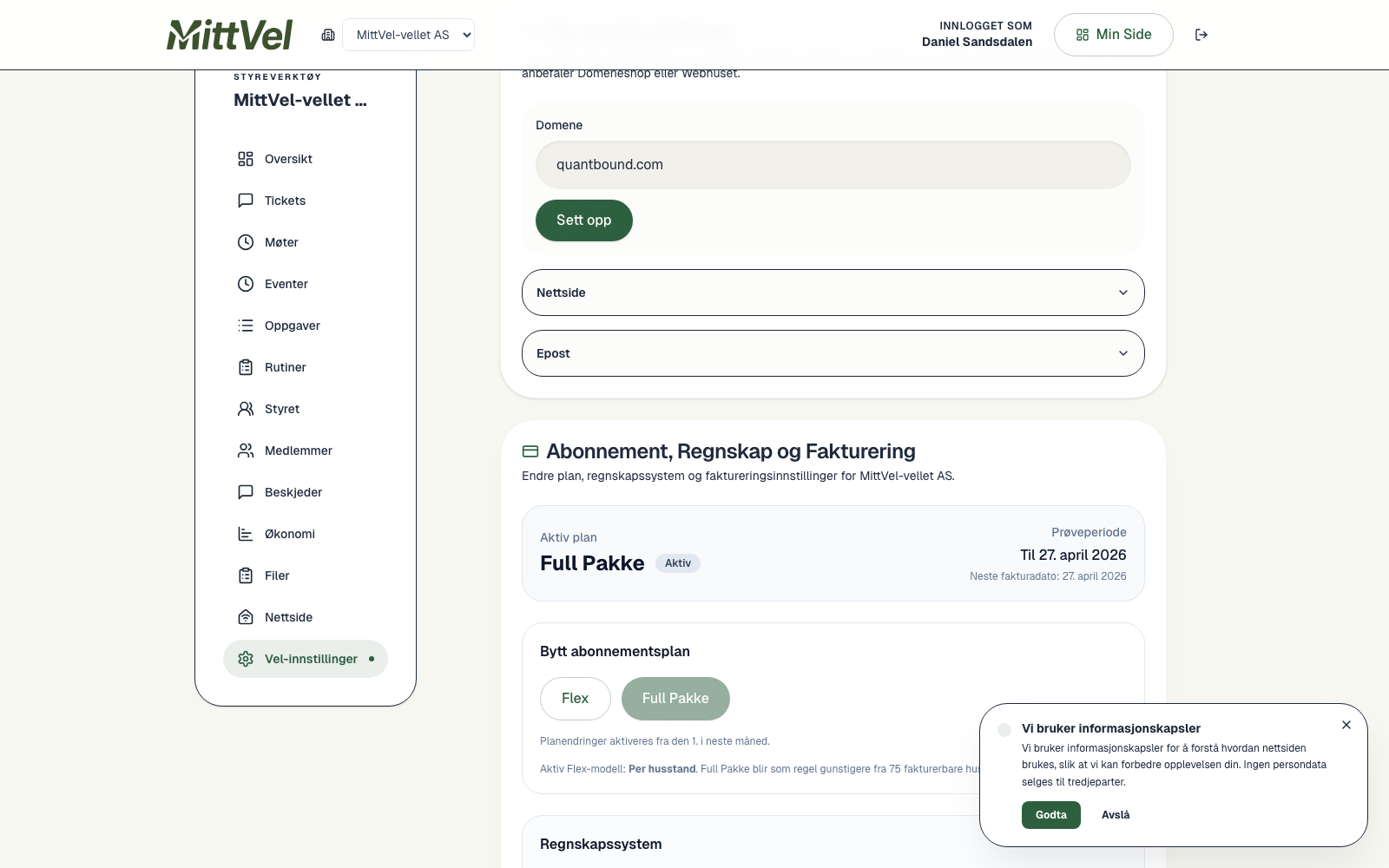The width and height of the screenshot is (1389, 868).
Task: Click the Aktiv plan label
Action: [x=569, y=537]
